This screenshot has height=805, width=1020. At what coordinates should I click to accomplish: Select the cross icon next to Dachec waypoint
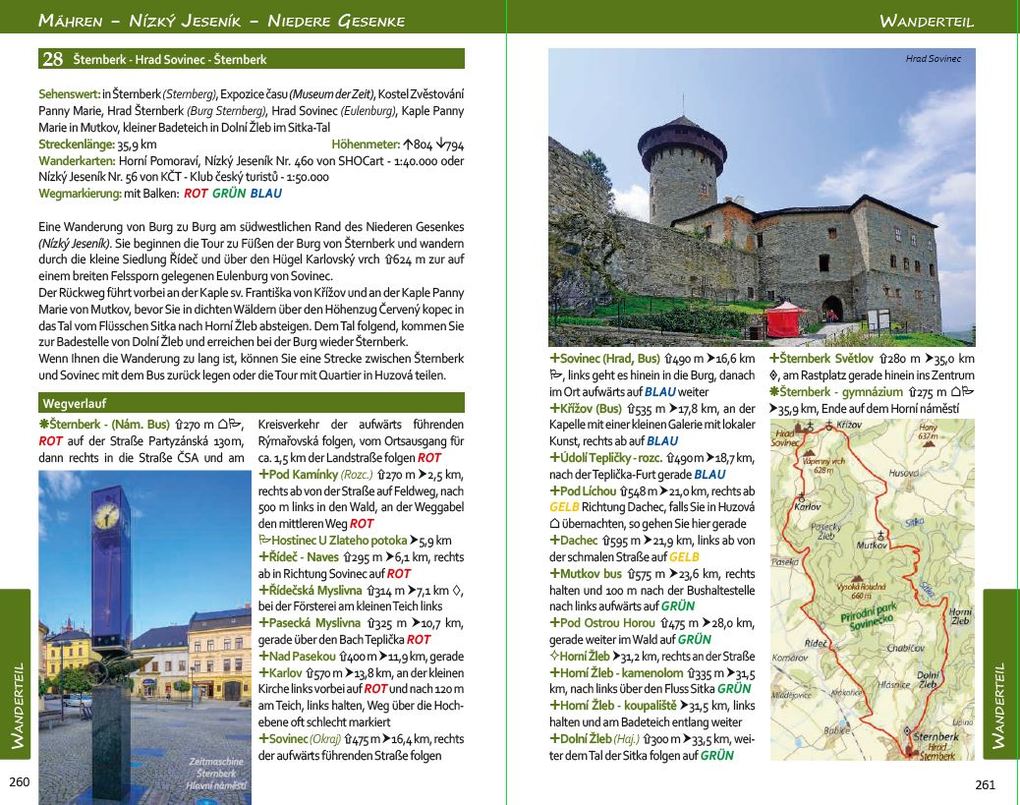pyautogui.click(x=554, y=540)
